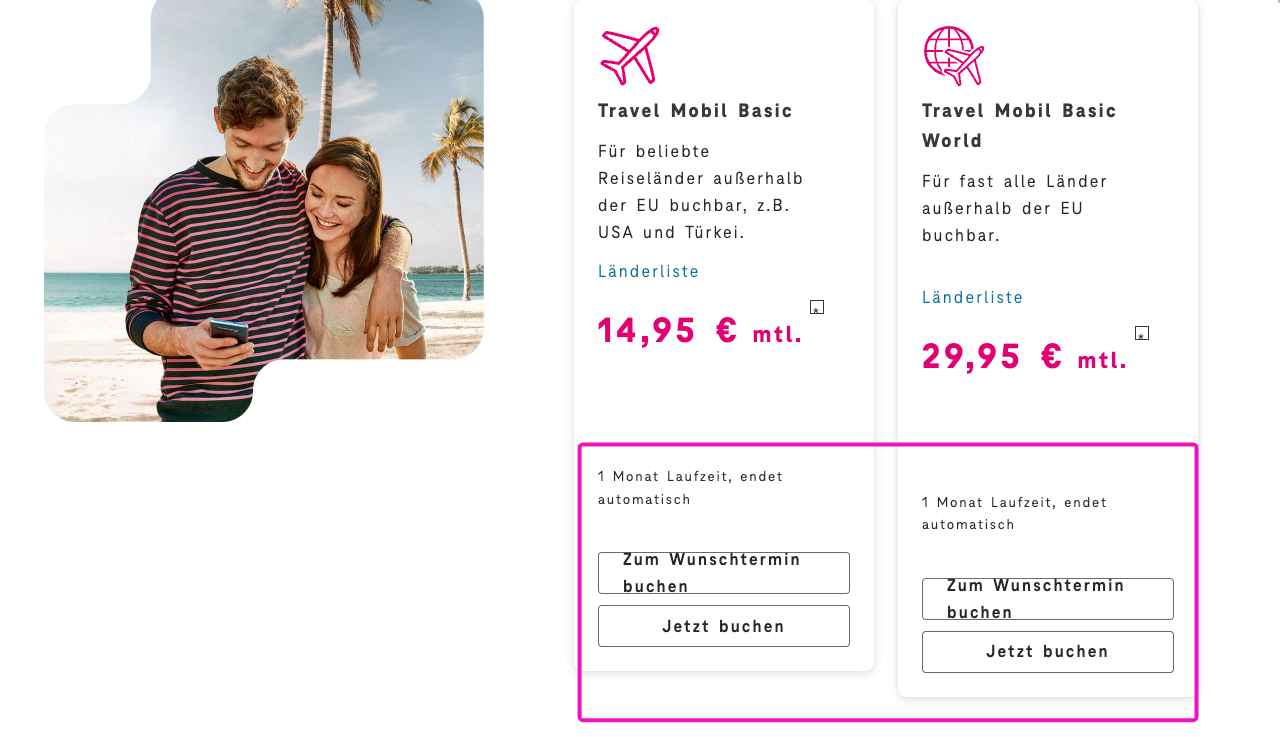The width and height of the screenshot is (1280, 737).
Task: Click the 1 Monat Laufzeit text in World card
Action: click(x=1014, y=512)
